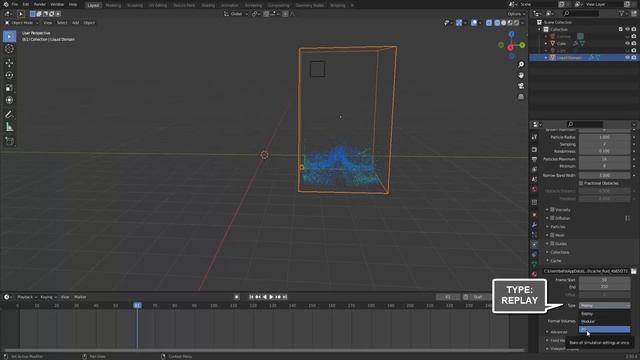Viewport: 640px width, 360px height.
Task: Click the Randomness value field
Action: tap(604, 151)
